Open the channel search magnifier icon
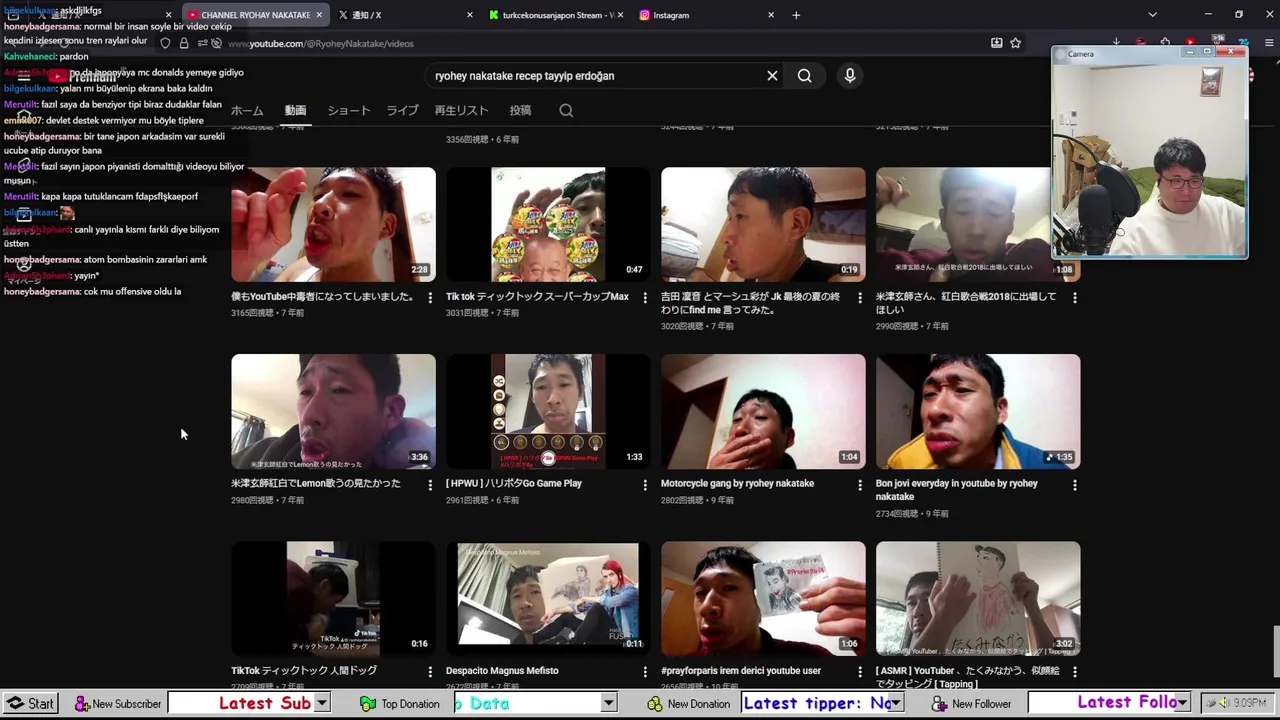The width and height of the screenshot is (1280, 720). click(x=566, y=111)
